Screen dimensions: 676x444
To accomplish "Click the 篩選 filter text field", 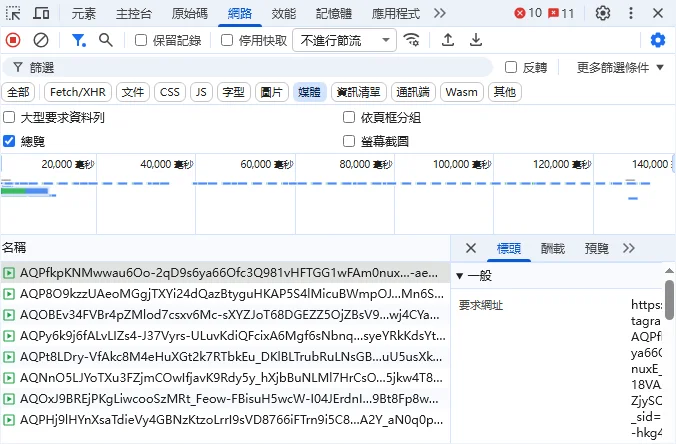I will click(x=250, y=67).
